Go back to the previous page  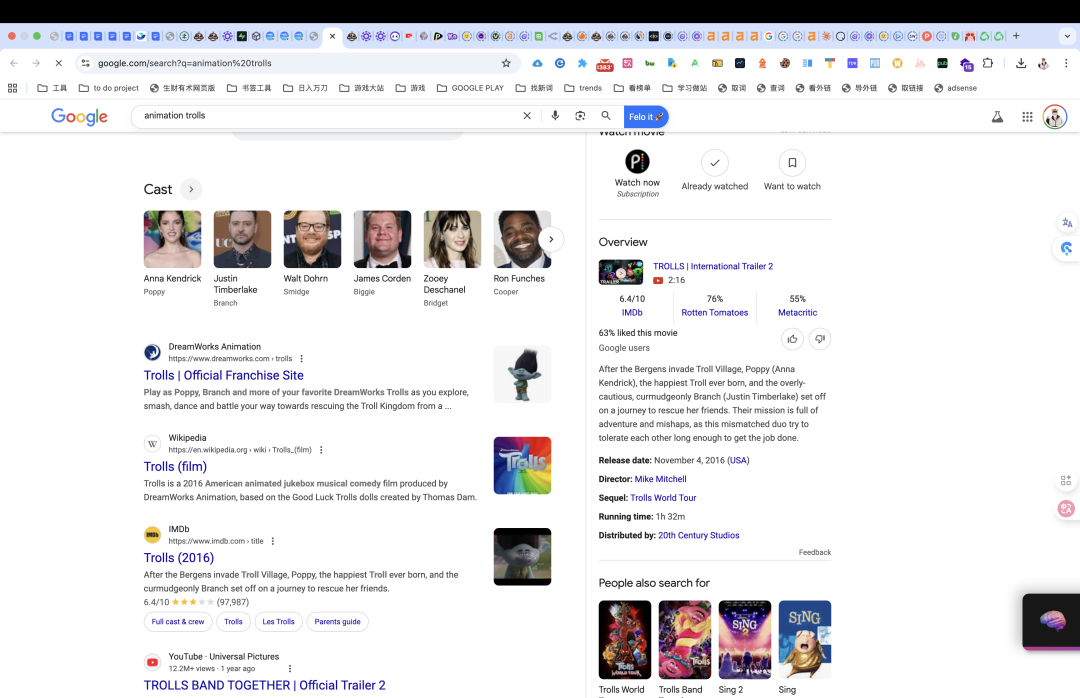coord(14,63)
